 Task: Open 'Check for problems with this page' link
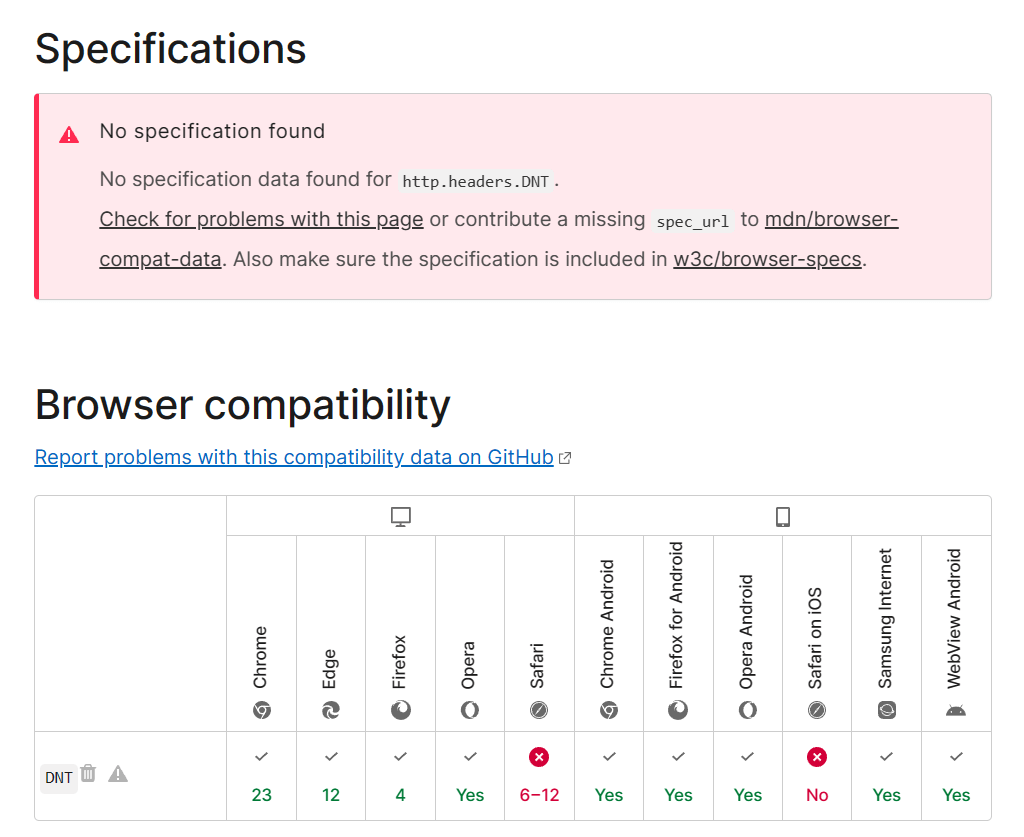click(x=261, y=219)
